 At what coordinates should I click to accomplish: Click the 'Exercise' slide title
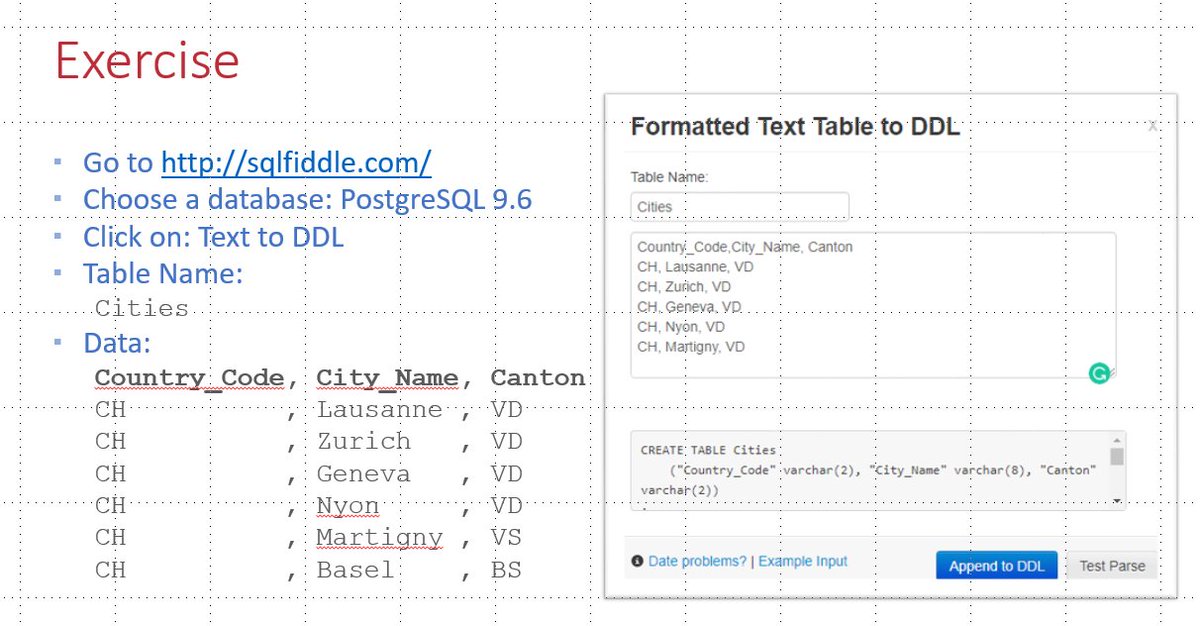147,60
